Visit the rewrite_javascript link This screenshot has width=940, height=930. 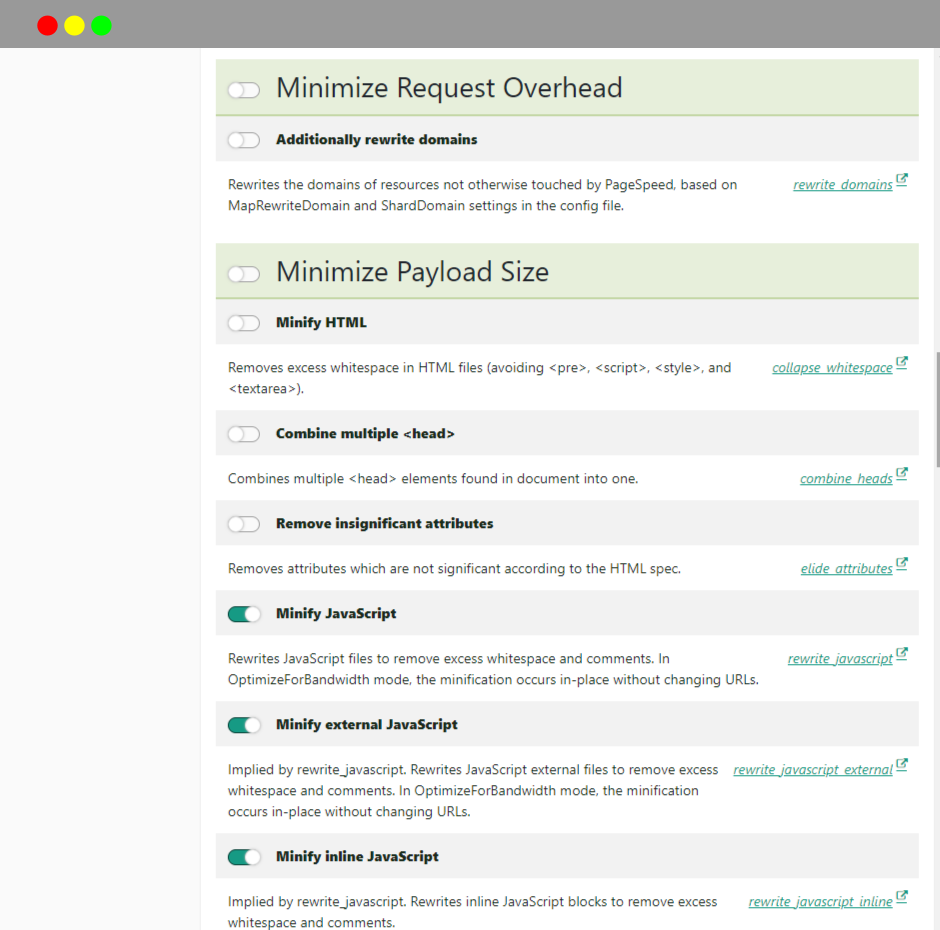click(840, 658)
